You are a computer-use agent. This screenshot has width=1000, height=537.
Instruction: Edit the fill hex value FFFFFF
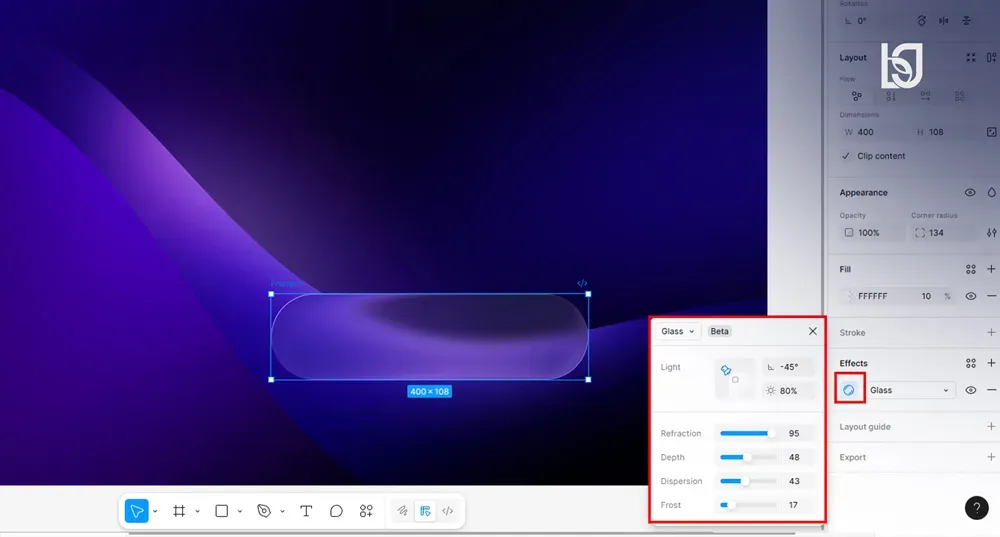coord(872,296)
